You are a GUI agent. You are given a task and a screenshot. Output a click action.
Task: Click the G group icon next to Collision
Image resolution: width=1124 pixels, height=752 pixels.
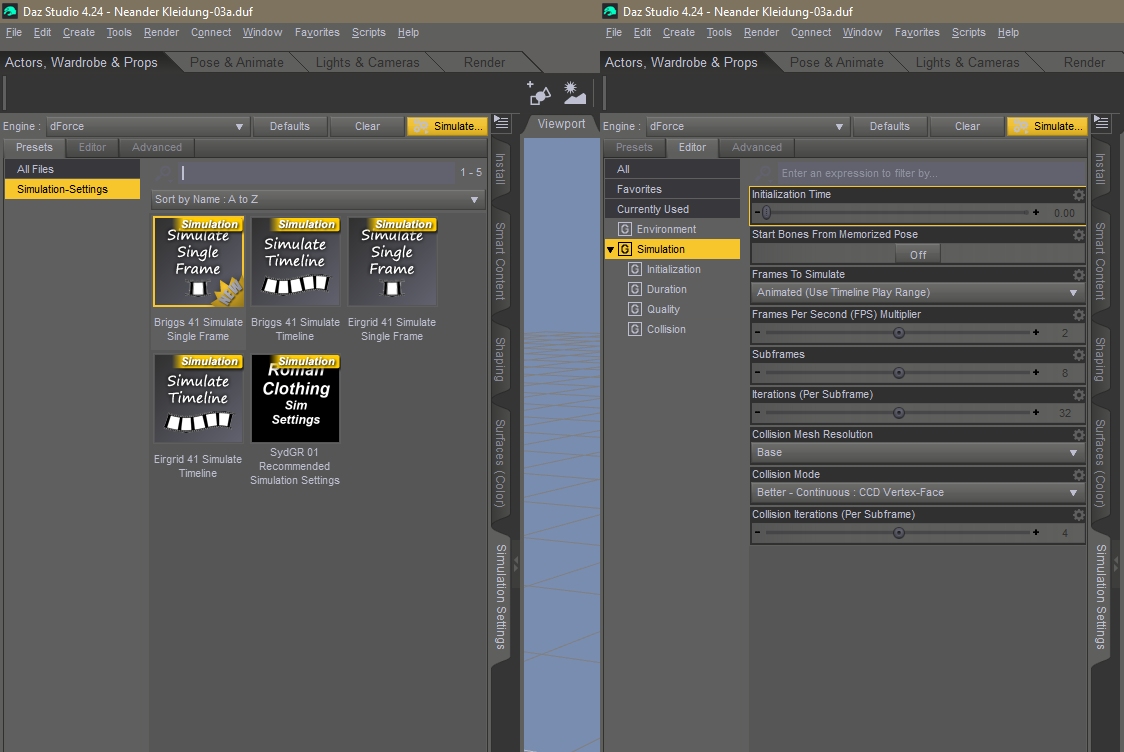point(635,329)
